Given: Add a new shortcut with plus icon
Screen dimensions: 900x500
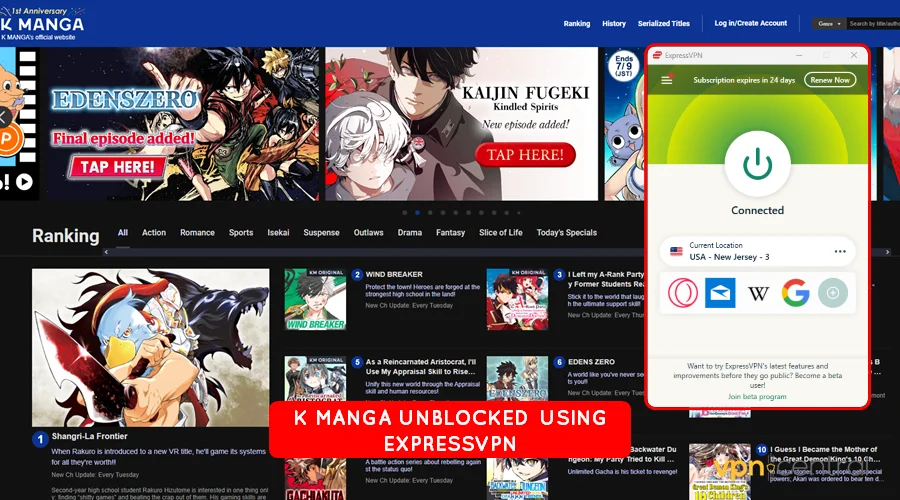Looking at the screenshot, I should tap(833, 293).
